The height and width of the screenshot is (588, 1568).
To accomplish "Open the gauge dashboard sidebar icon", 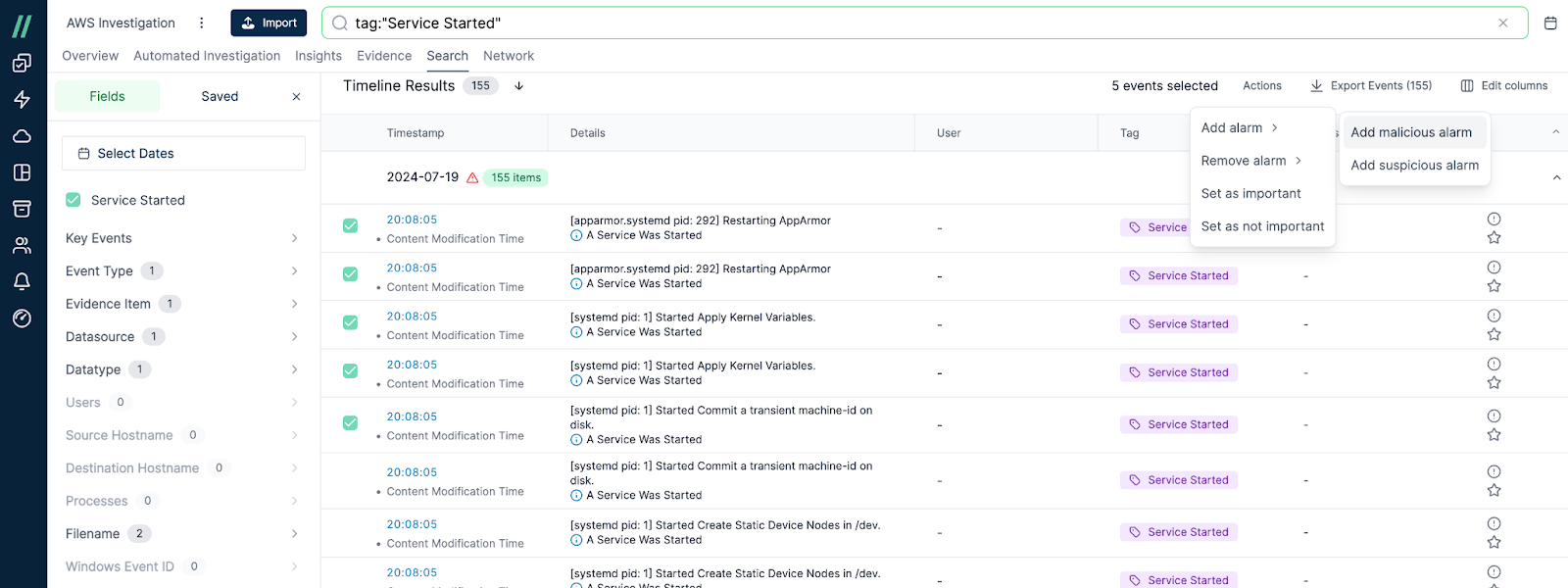I will pos(22,318).
